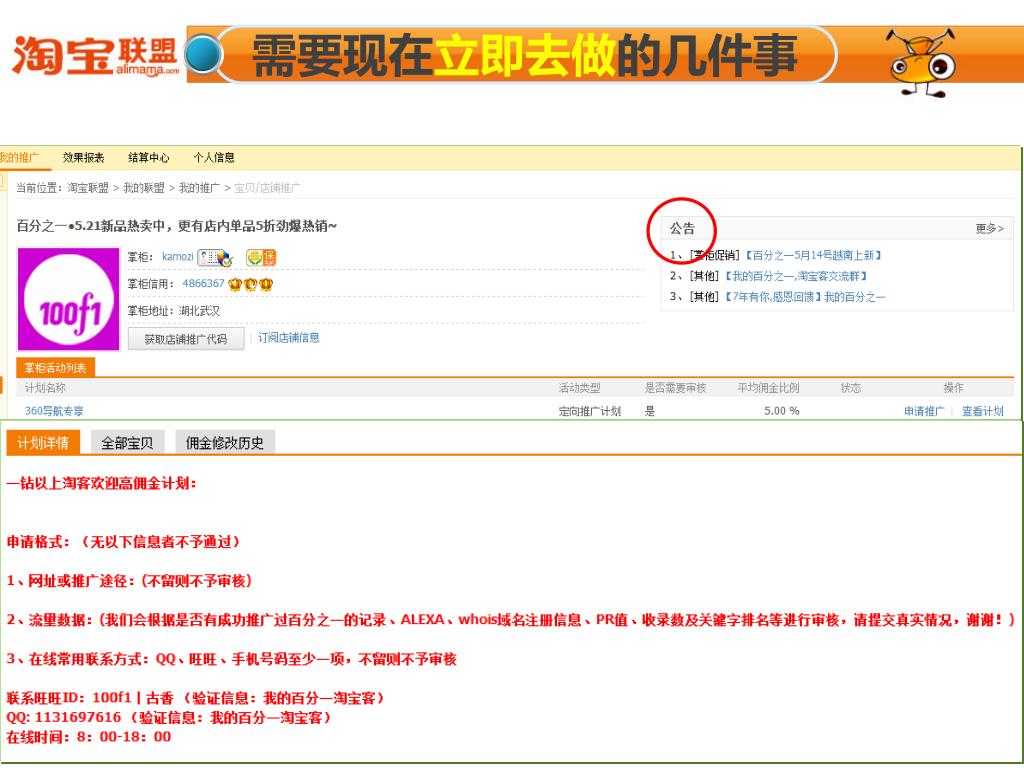Click the 公告 panel heading
1024x768 pixels.
pyautogui.click(x=682, y=229)
